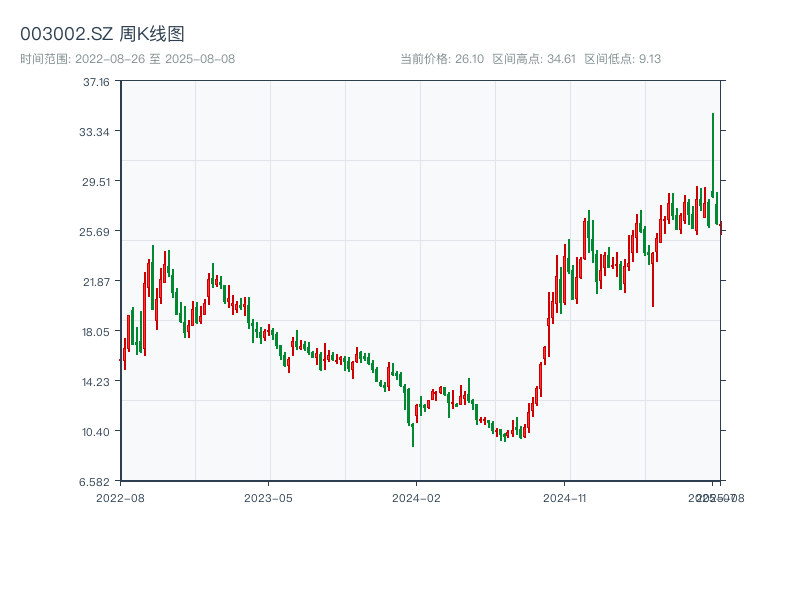Screen dimensions: 800x600
Task: Click the 33.34 y-axis label
Action: tap(96, 132)
